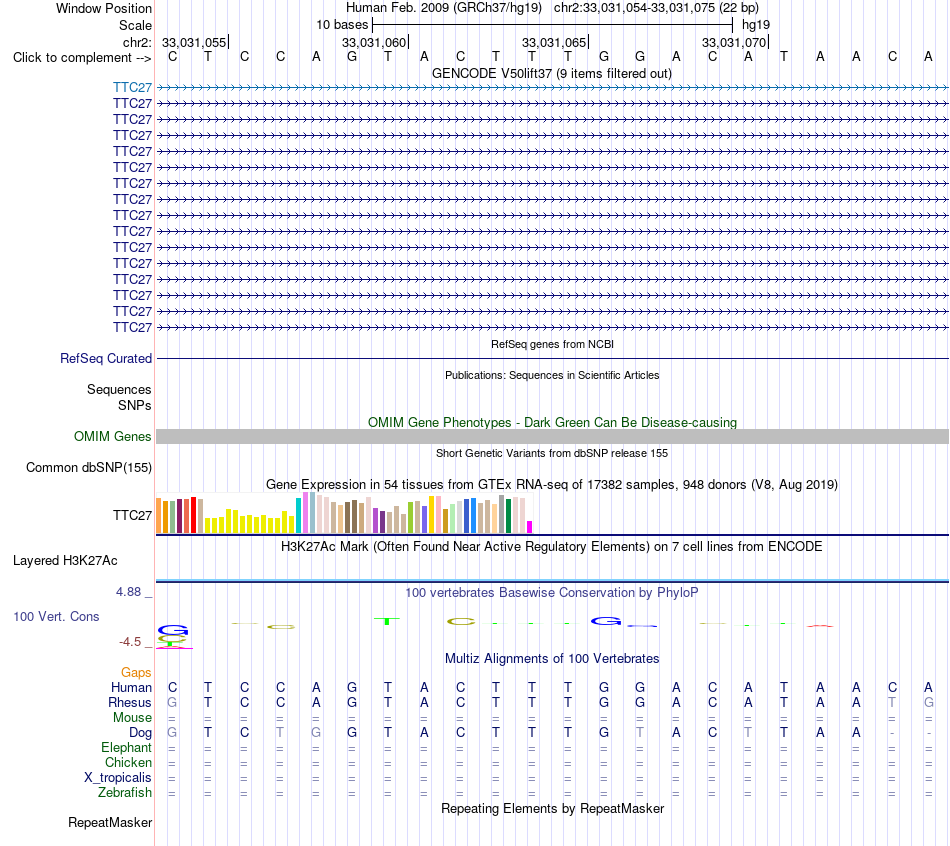Click the magenta bar ending the GTEx chart

point(530,527)
